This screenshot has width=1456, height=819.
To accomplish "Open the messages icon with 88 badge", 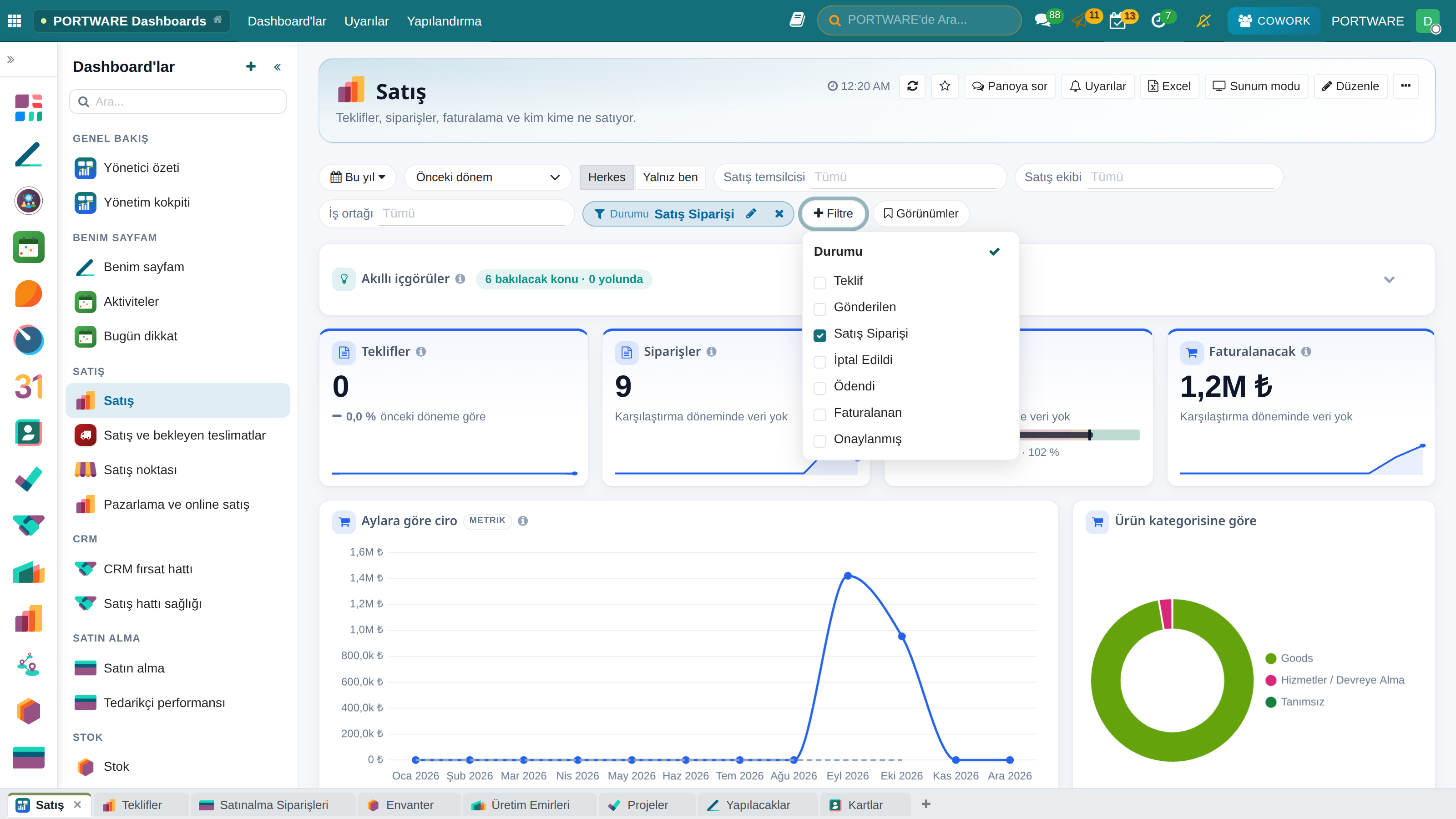I will [x=1041, y=21].
